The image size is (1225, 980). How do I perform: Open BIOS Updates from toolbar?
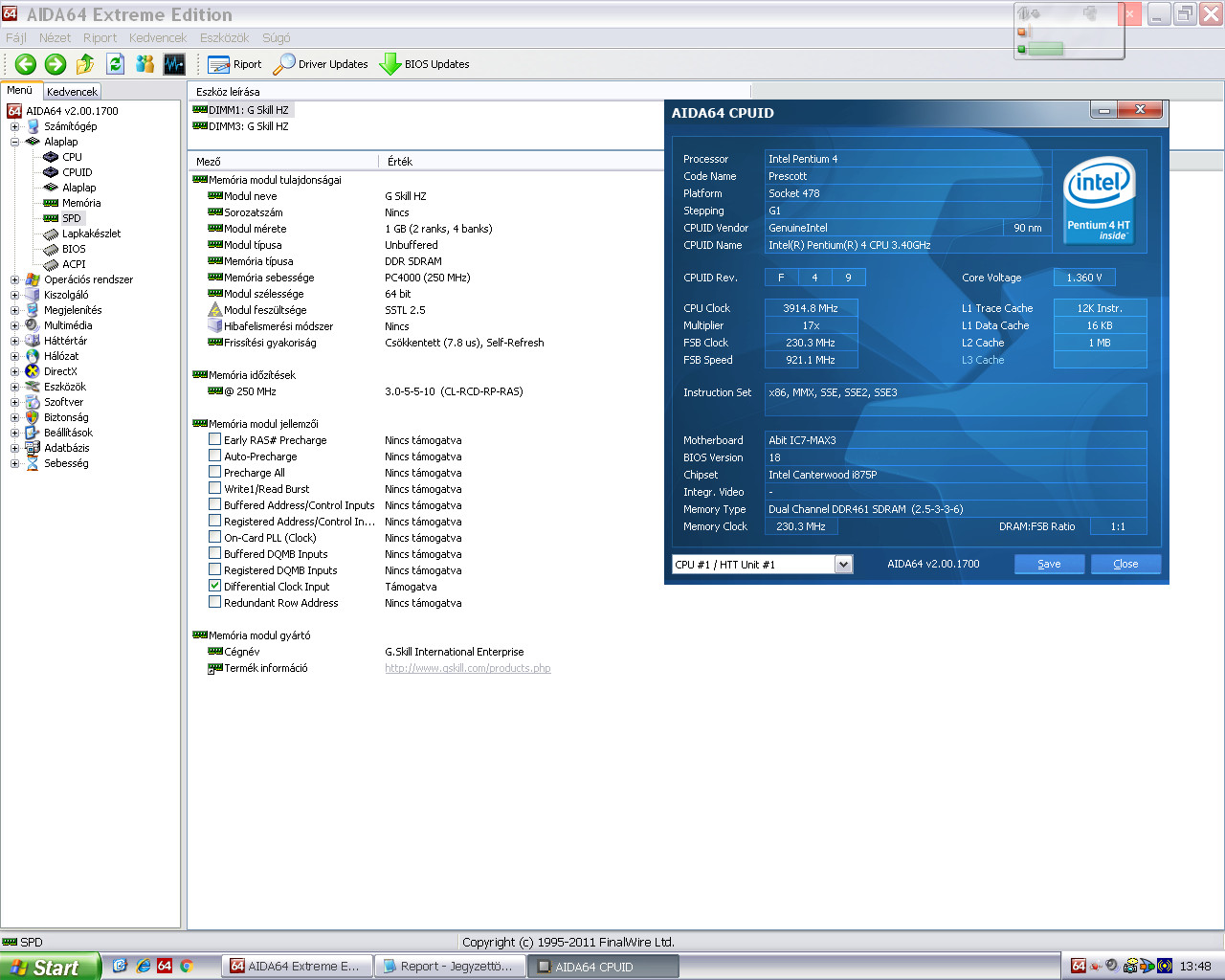425,64
